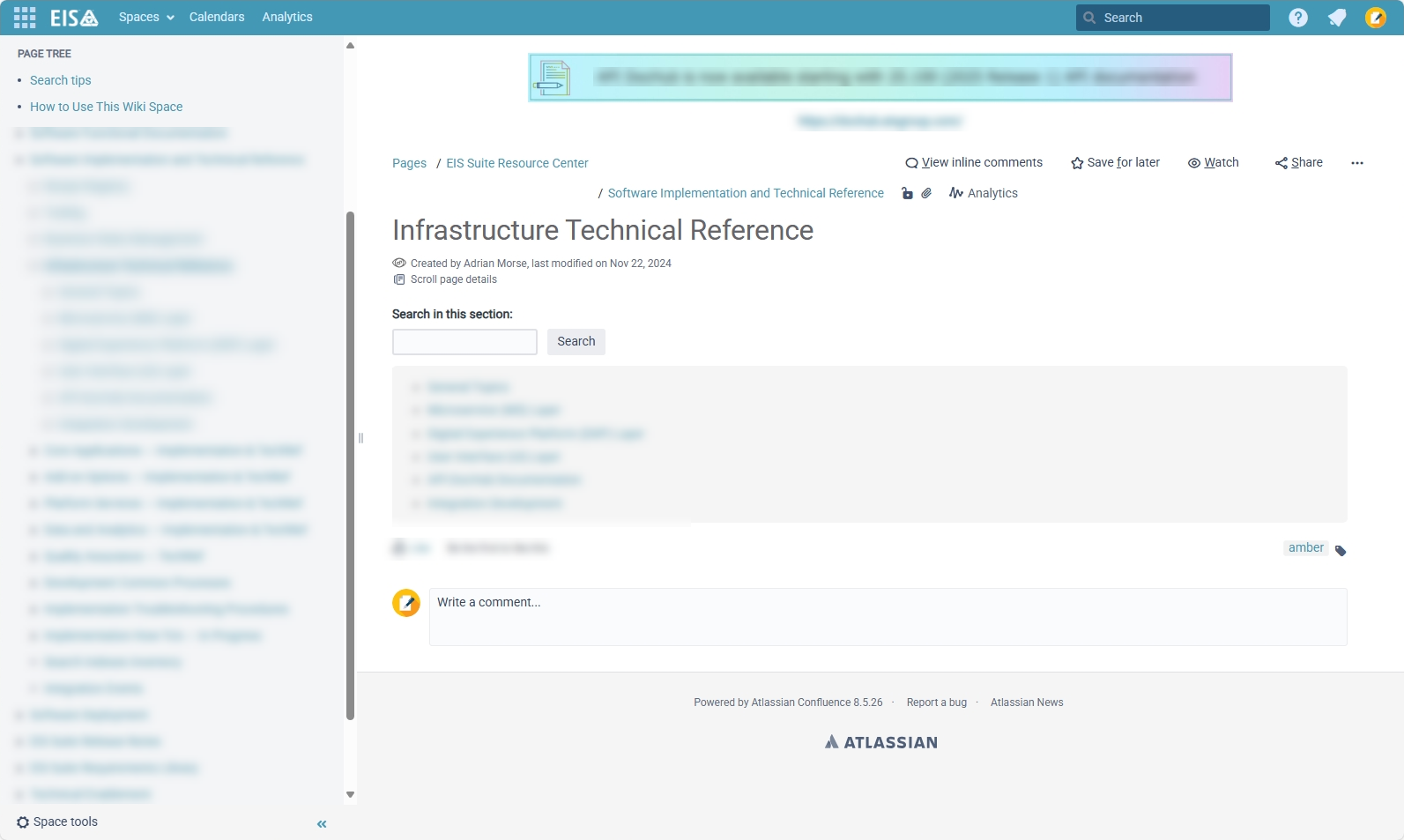Click the Atlassian footer logo
Screen dimensions: 1404x840
pyautogui.click(x=881, y=742)
